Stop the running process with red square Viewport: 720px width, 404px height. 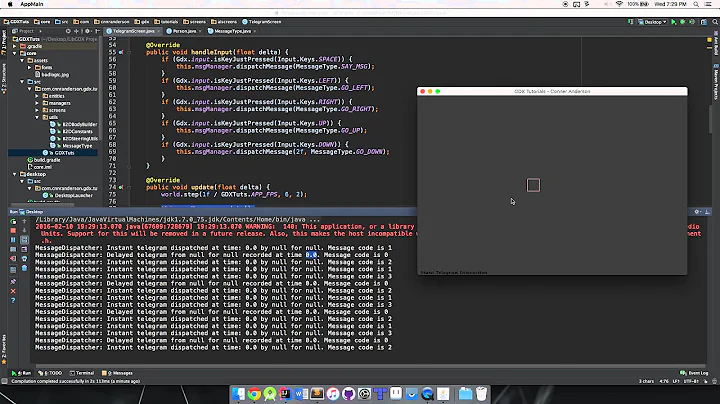pyautogui.click(x=13, y=230)
